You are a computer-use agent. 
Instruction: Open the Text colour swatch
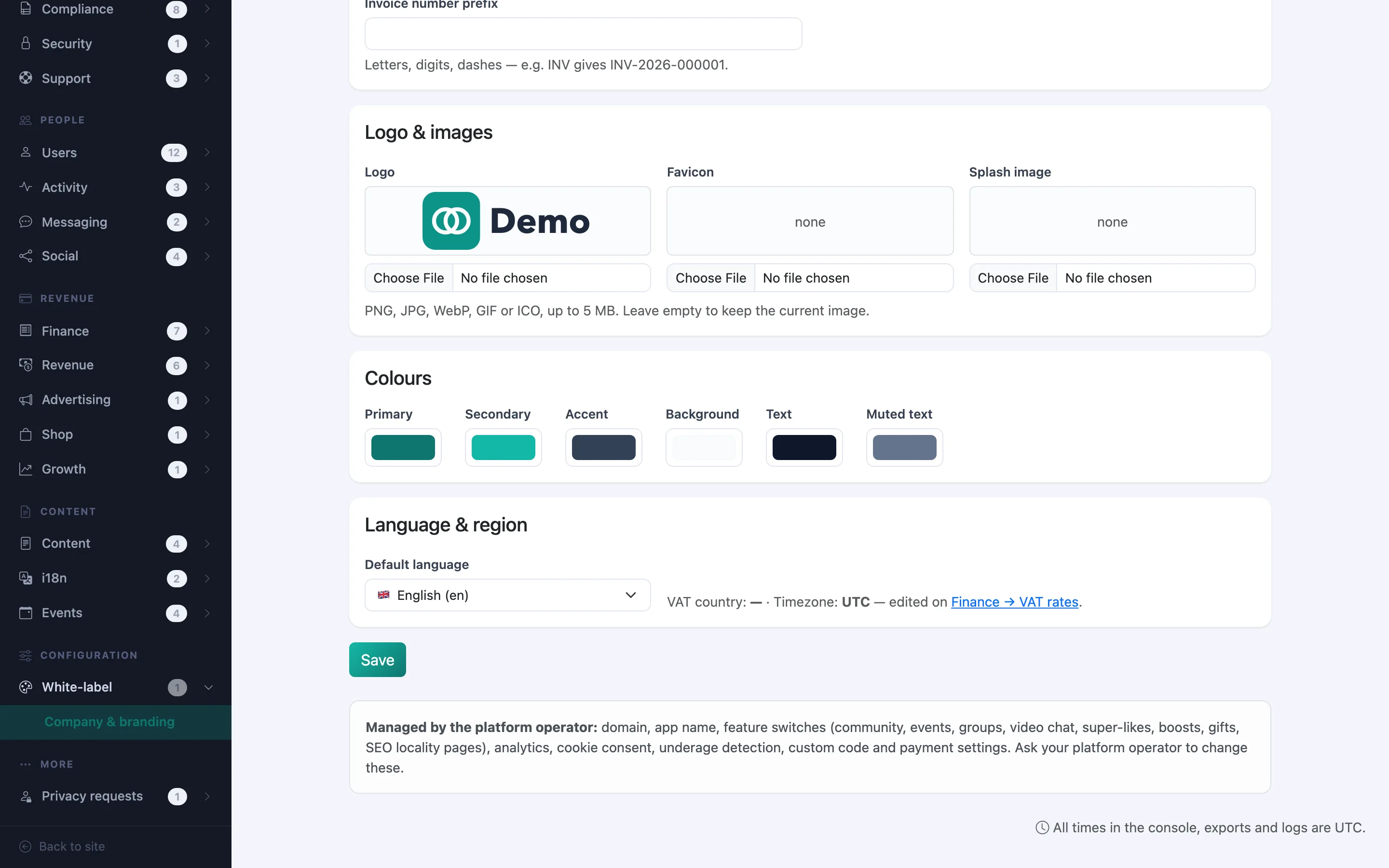pos(804,447)
